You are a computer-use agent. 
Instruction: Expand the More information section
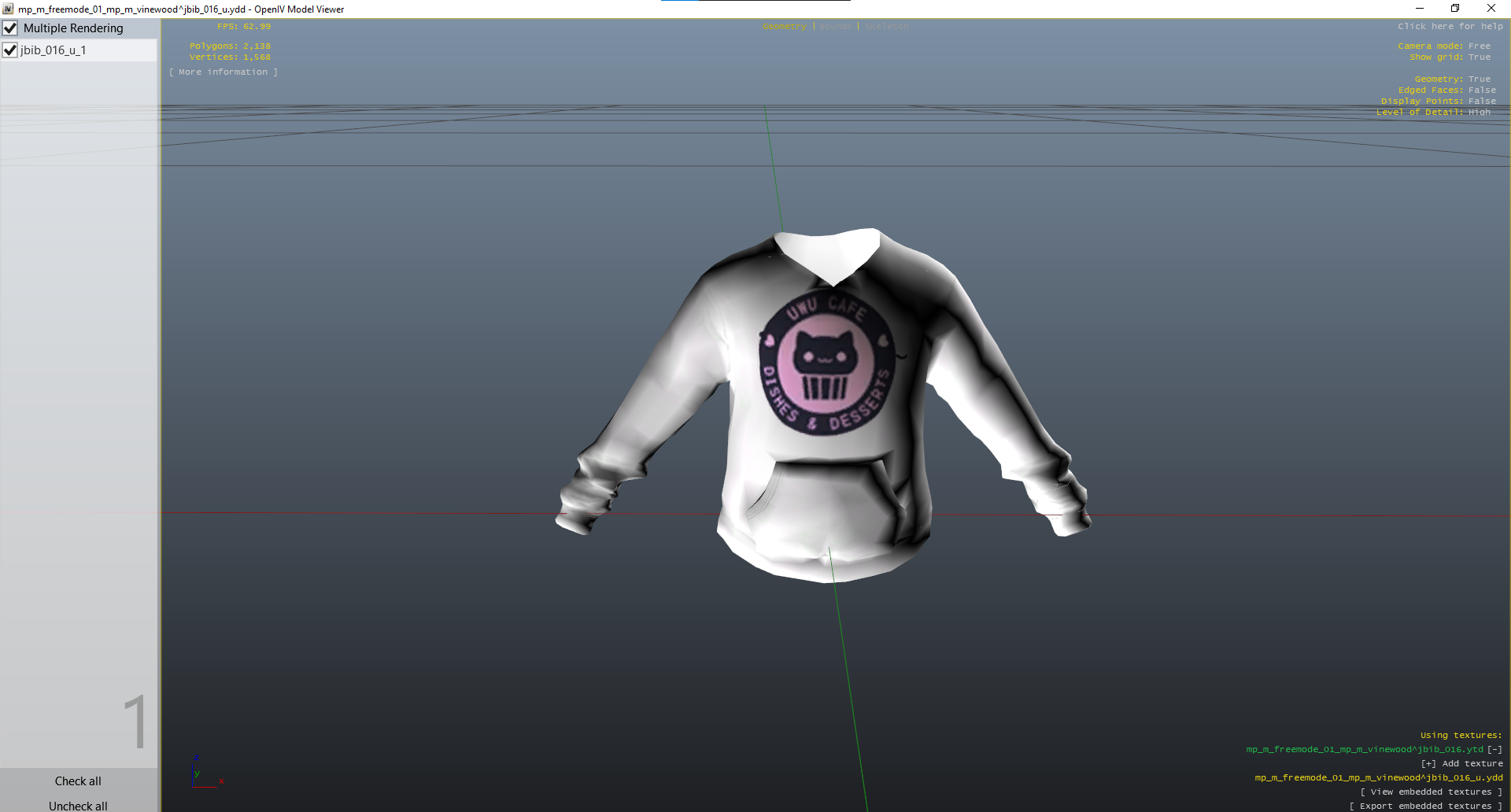click(223, 72)
